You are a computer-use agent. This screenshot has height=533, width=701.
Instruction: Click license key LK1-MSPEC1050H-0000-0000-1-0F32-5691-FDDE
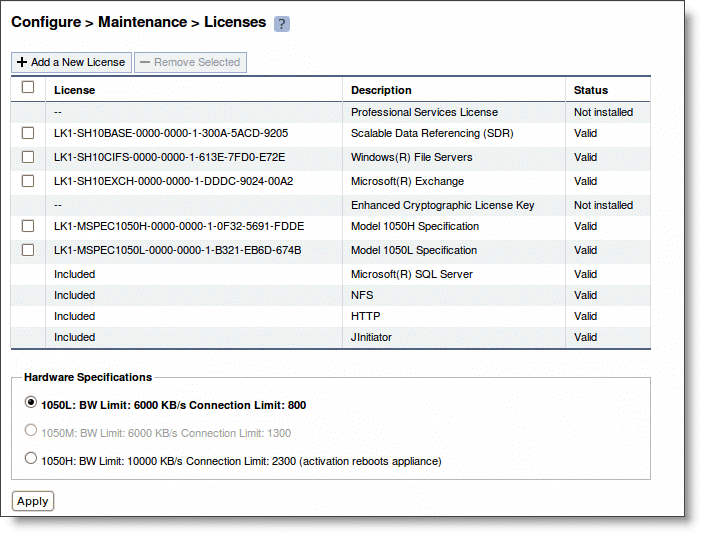[x=179, y=226]
